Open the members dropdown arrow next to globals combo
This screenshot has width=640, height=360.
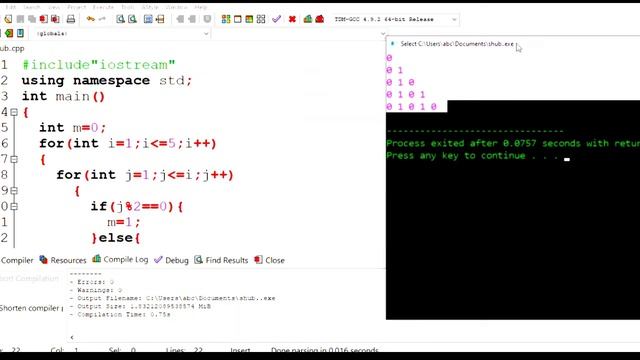(x=383, y=33)
